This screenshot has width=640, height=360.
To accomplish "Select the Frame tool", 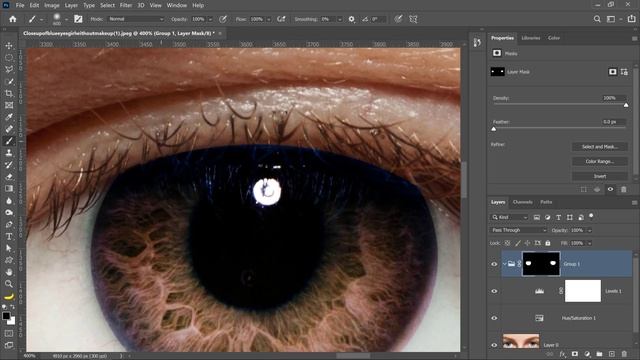I will [x=9, y=105].
